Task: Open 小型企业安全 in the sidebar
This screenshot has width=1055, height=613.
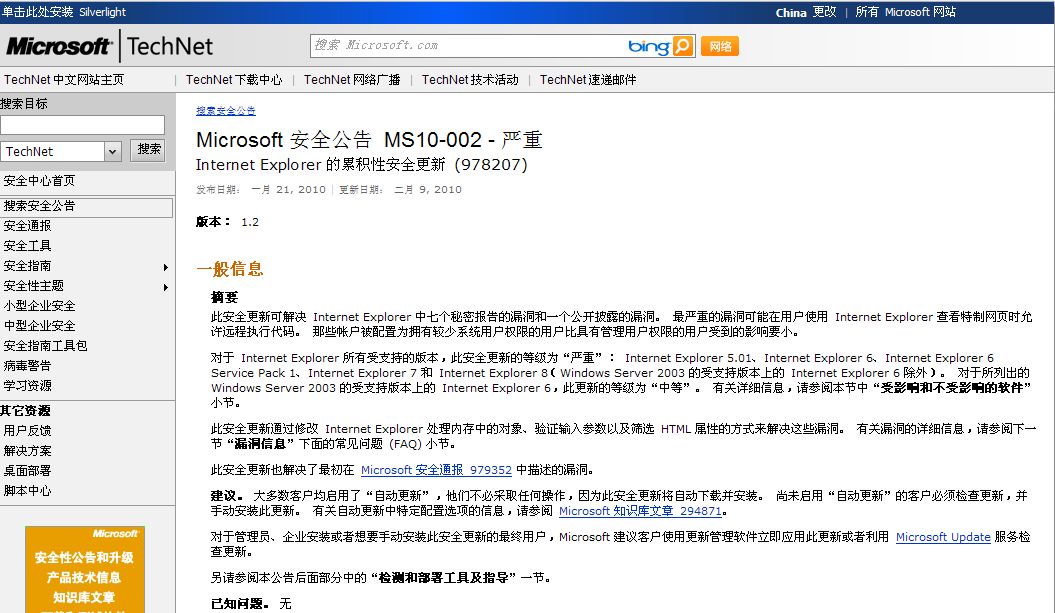Action: tap(39, 305)
